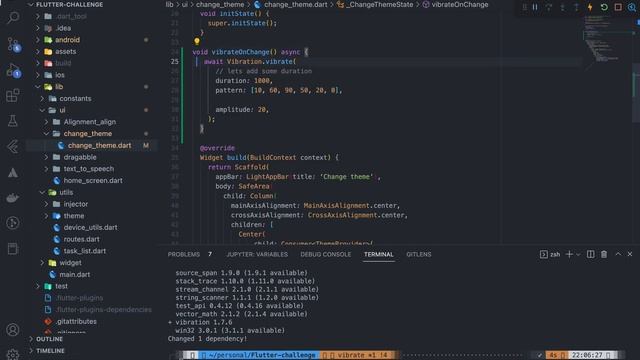This screenshot has height=360, width=640.
Task: Open task_list.dart file
Action: (x=84, y=251)
